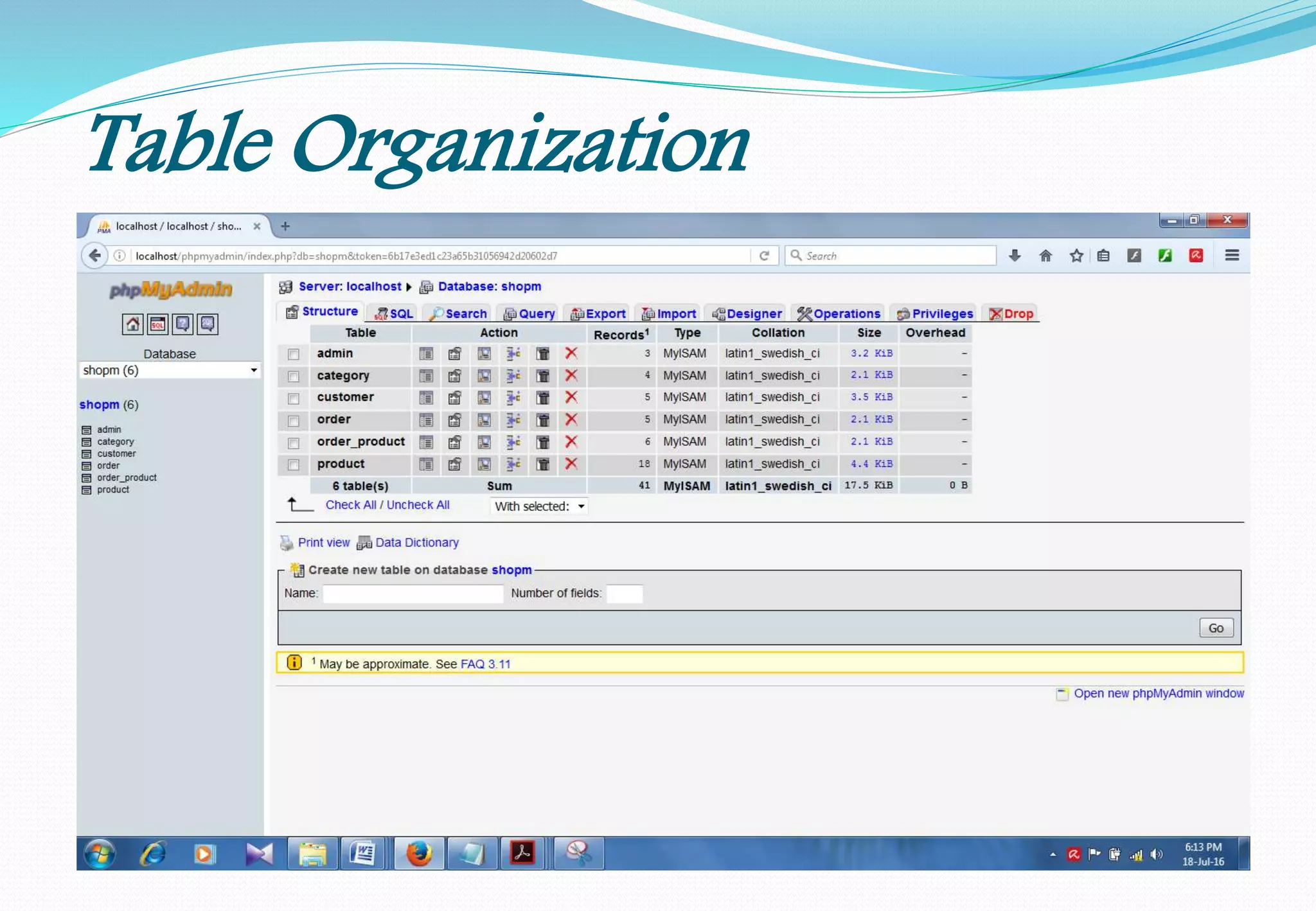This screenshot has height=911, width=1316.
Task: Click the phpMyAdmin Home icon in sidebar
Action: point(132,324)
